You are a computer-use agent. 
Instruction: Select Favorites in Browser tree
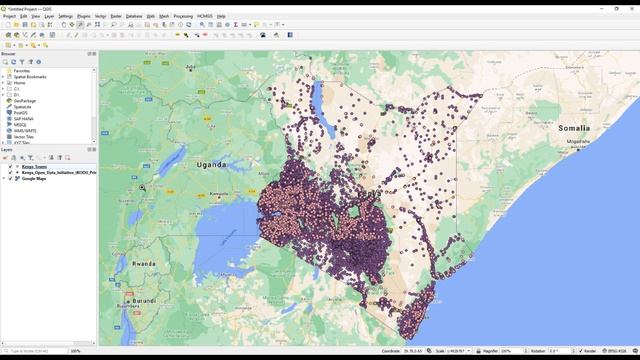(x=22, y=71)
